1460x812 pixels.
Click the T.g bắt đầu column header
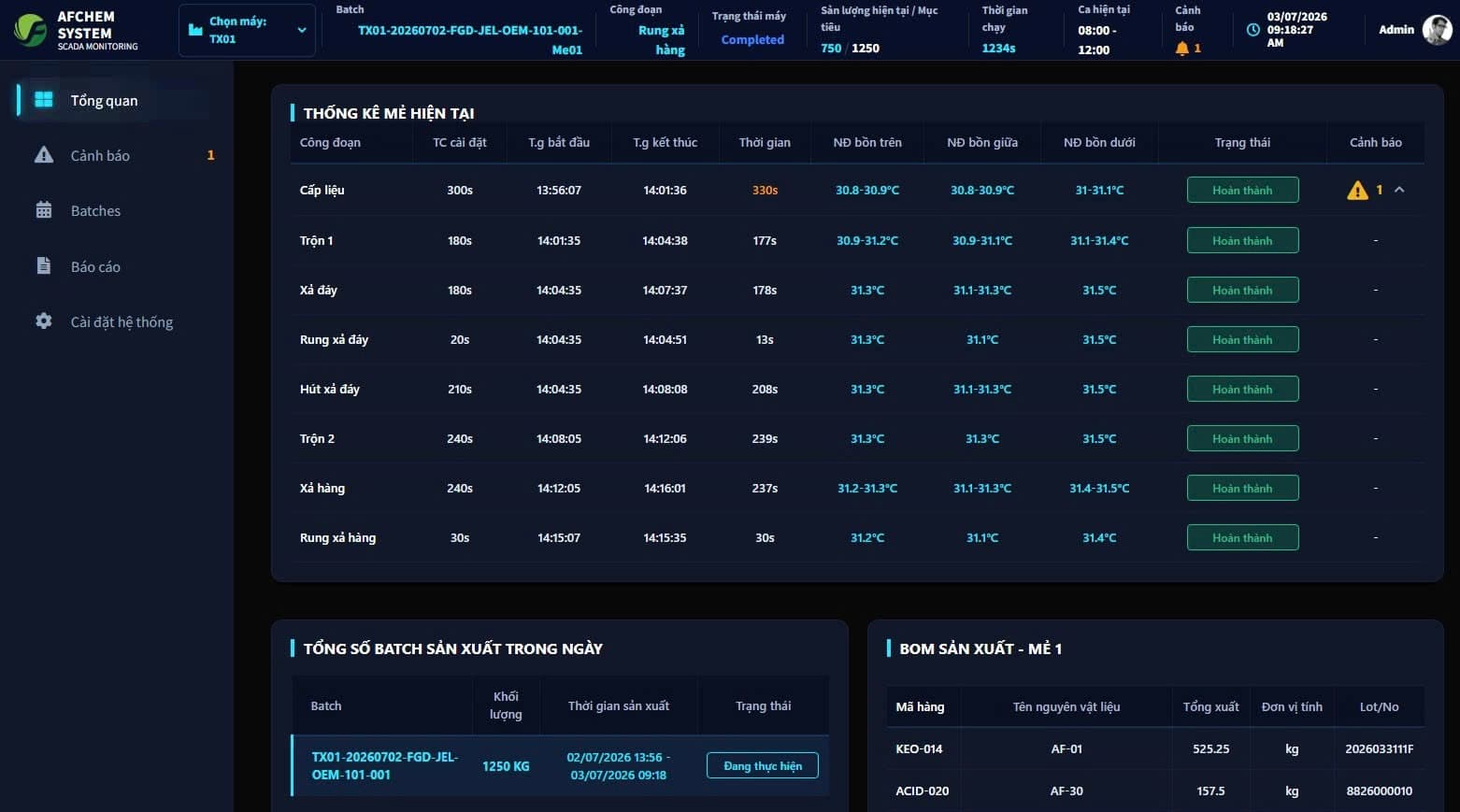coord(559,142)
